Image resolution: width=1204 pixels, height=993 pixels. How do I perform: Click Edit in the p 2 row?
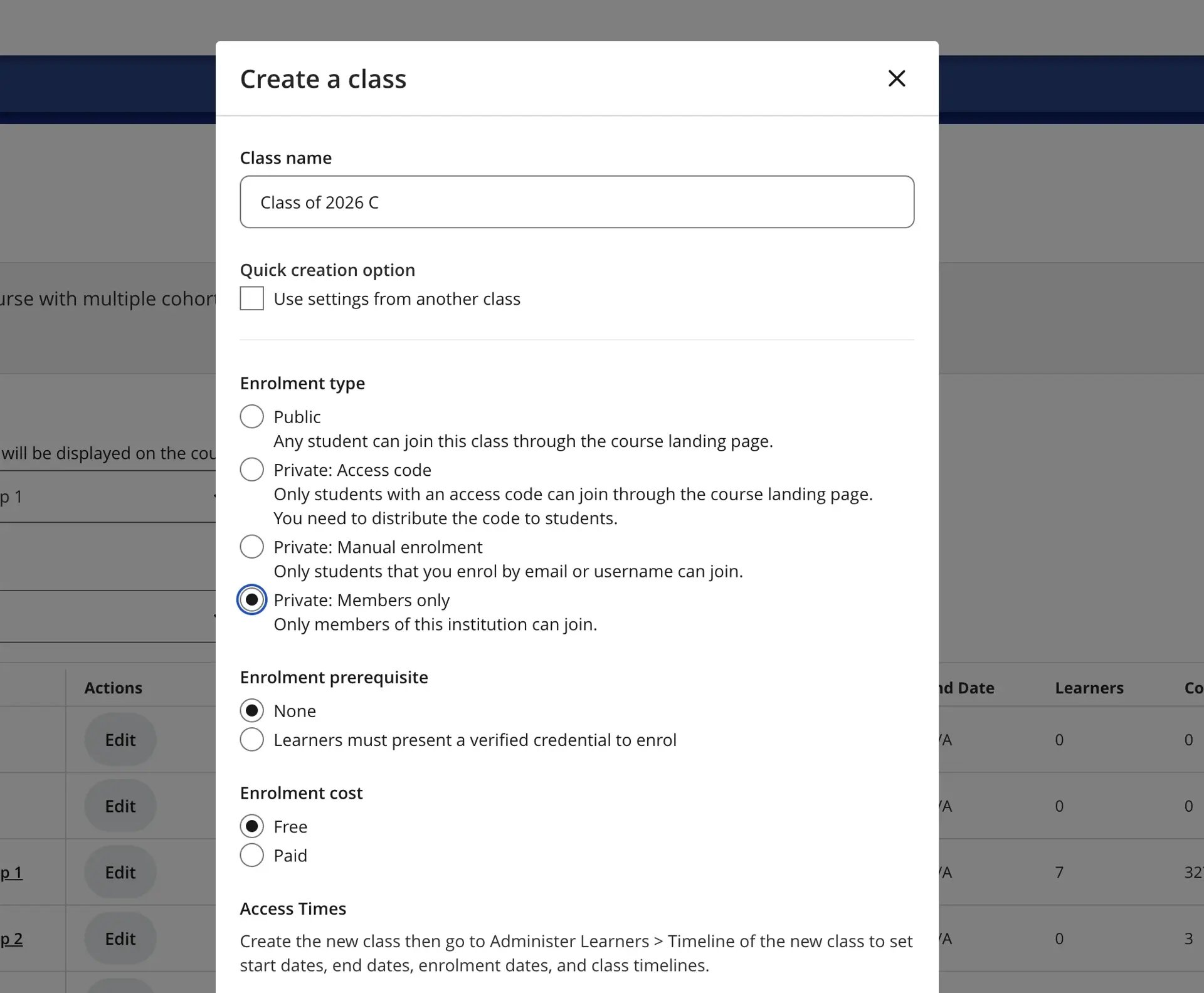(x=120, y=938)
